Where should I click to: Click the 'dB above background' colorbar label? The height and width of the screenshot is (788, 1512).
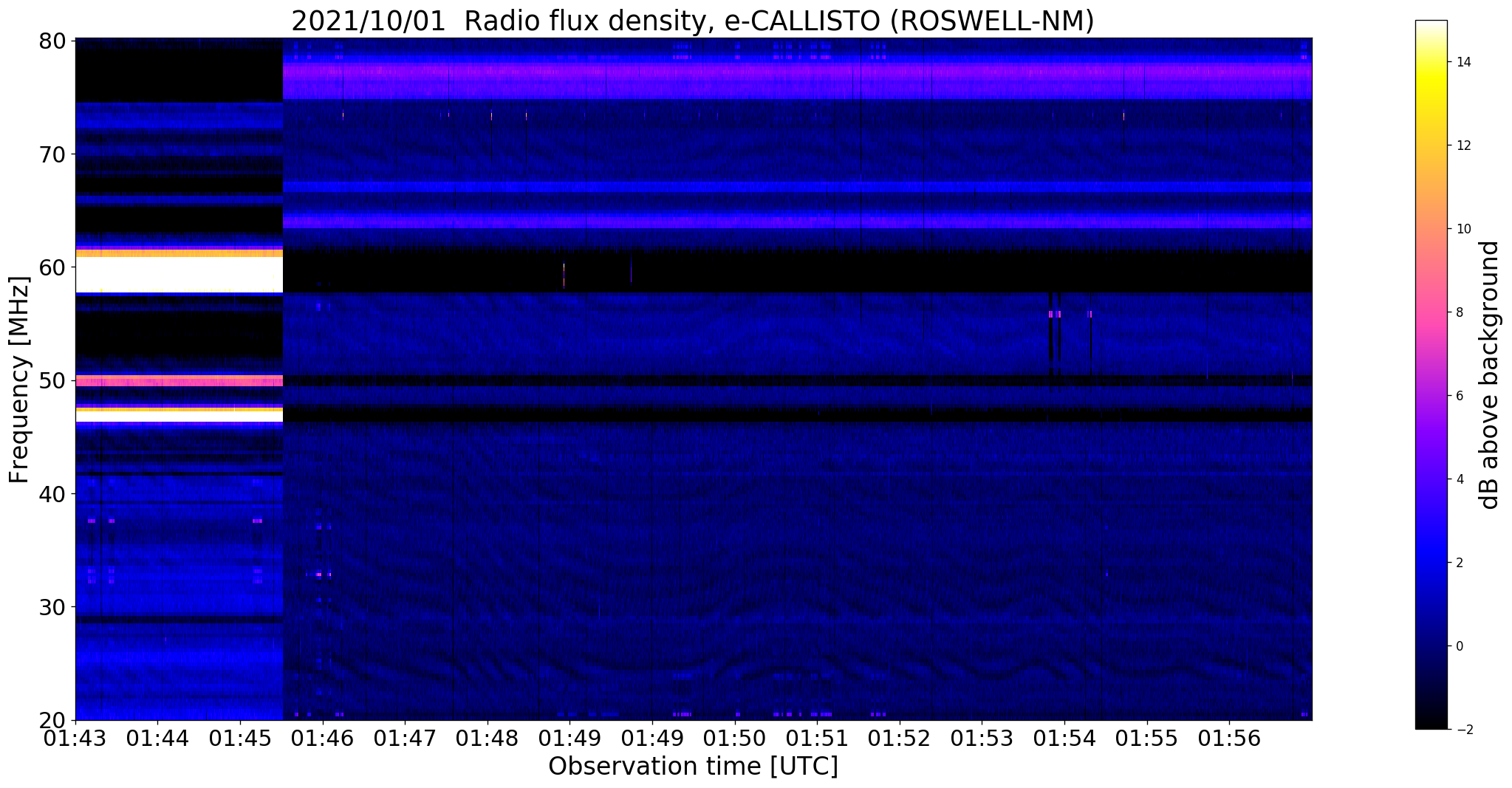(1490, 375)
